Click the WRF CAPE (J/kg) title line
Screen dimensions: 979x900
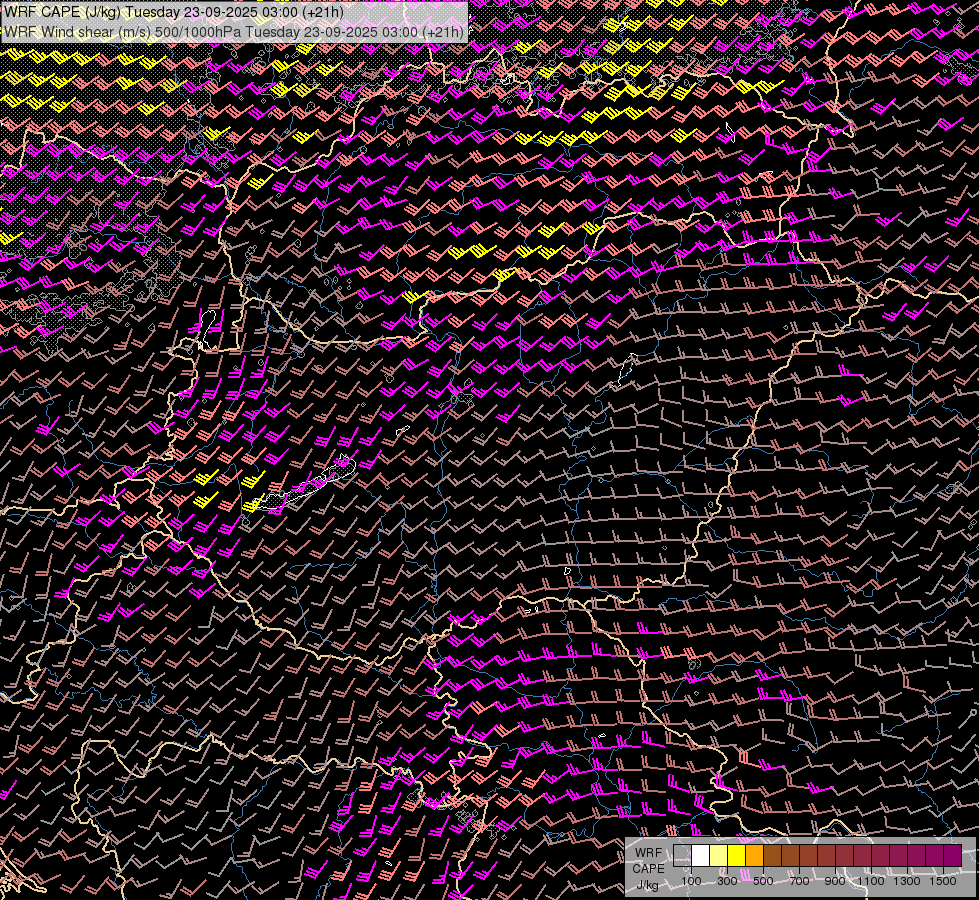click(x=173, y=11)
